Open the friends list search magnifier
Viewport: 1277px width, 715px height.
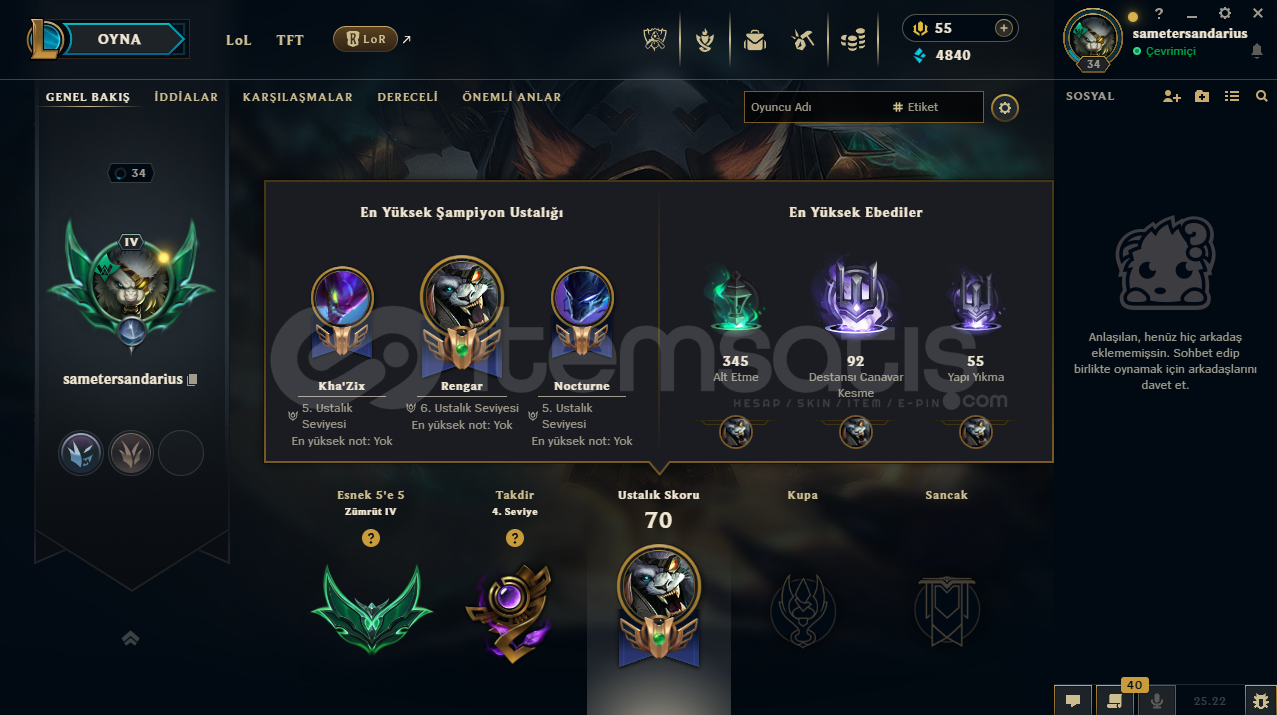[1261, 96]
